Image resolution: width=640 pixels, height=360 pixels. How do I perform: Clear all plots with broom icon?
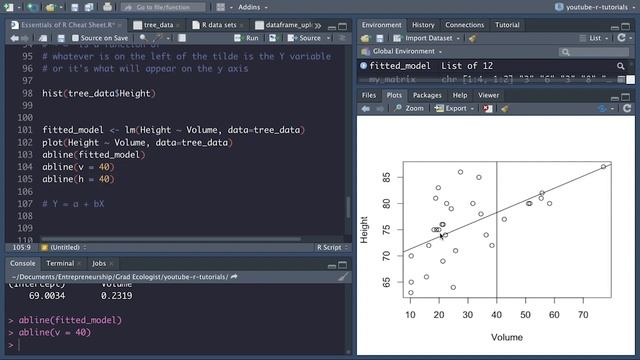pyautogui.click(x=505, y=109)
